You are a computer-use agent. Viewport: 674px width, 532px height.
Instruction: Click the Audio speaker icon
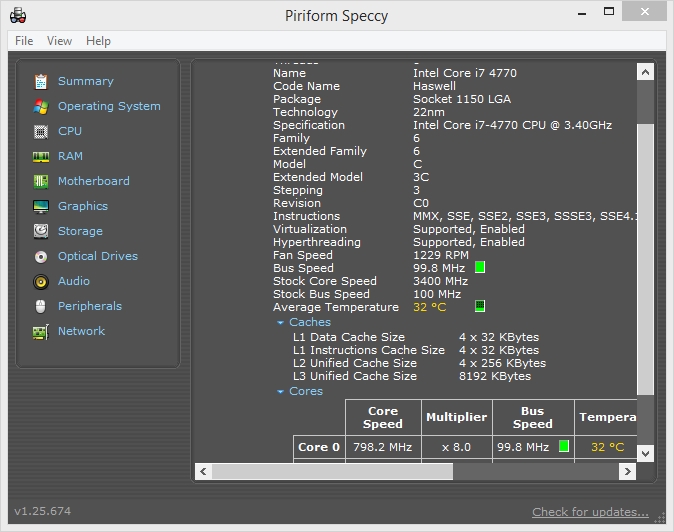click(x=41, y=281)
